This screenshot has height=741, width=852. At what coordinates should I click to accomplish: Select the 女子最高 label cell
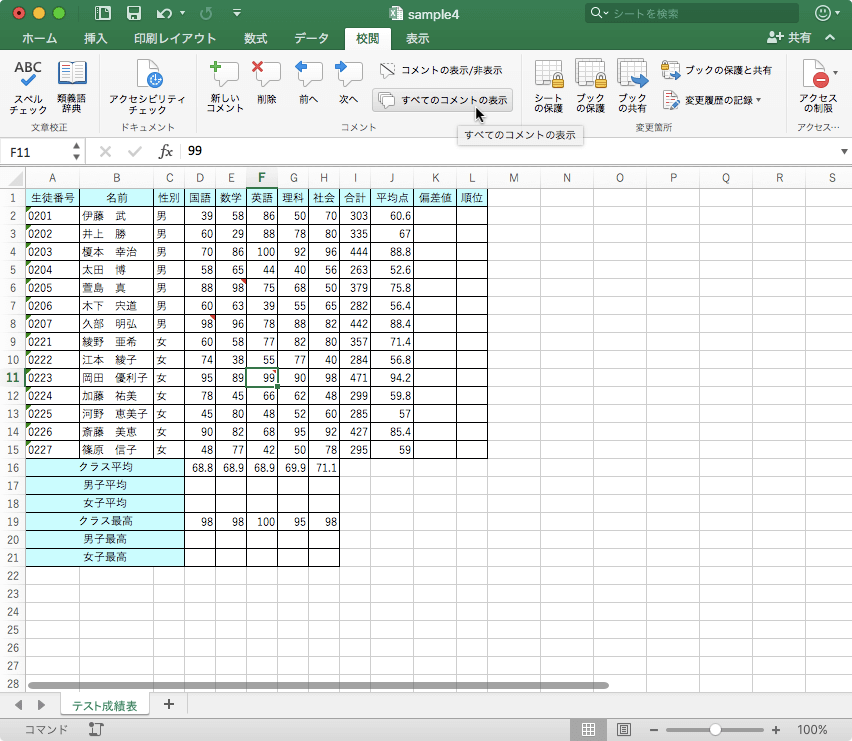[105, 557]
